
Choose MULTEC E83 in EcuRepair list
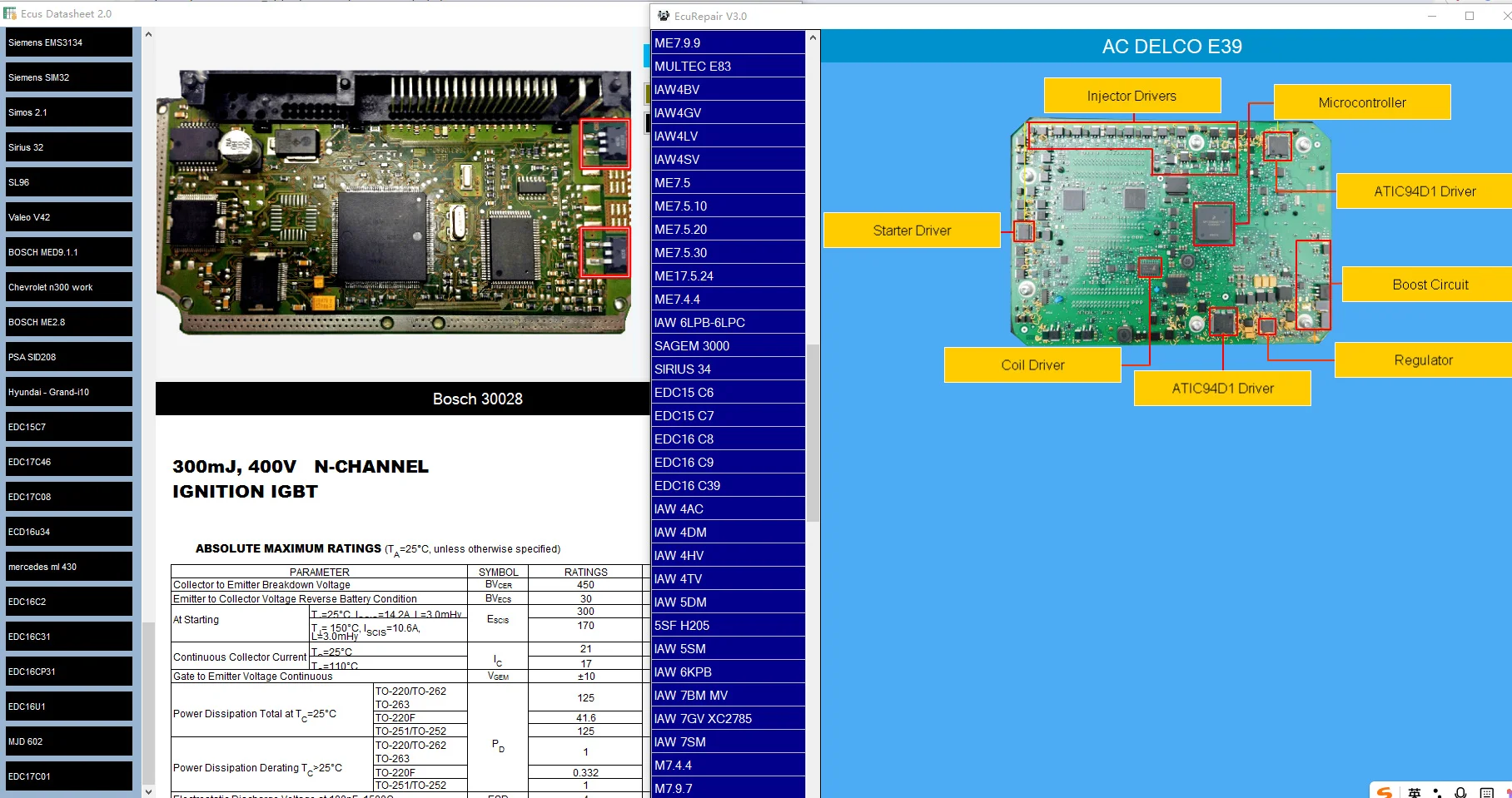point(729,67)
